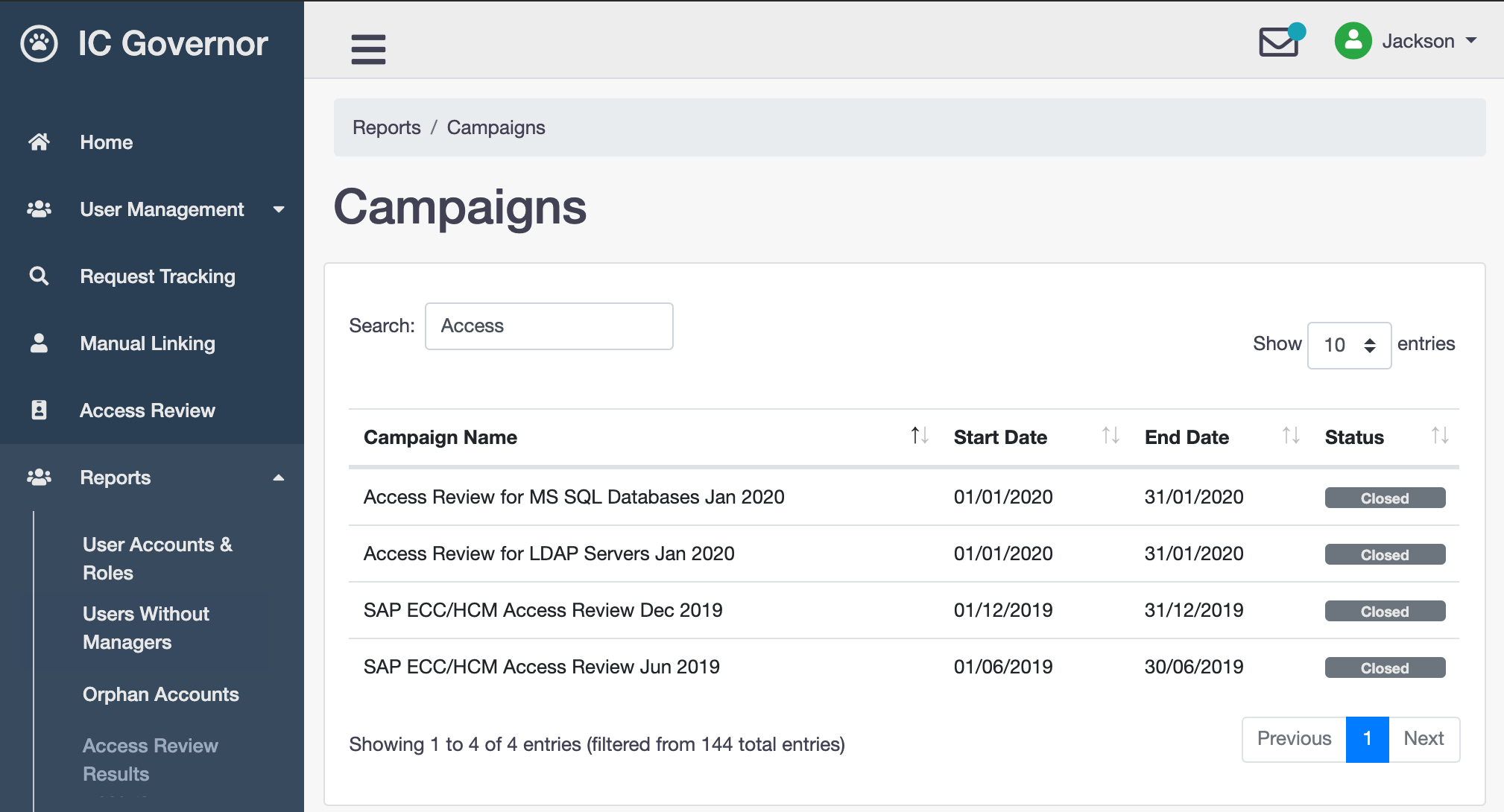Click end date 31/12/2019 cell
The width and height of the screenshot is (1504, 812).
(1194, 610)
